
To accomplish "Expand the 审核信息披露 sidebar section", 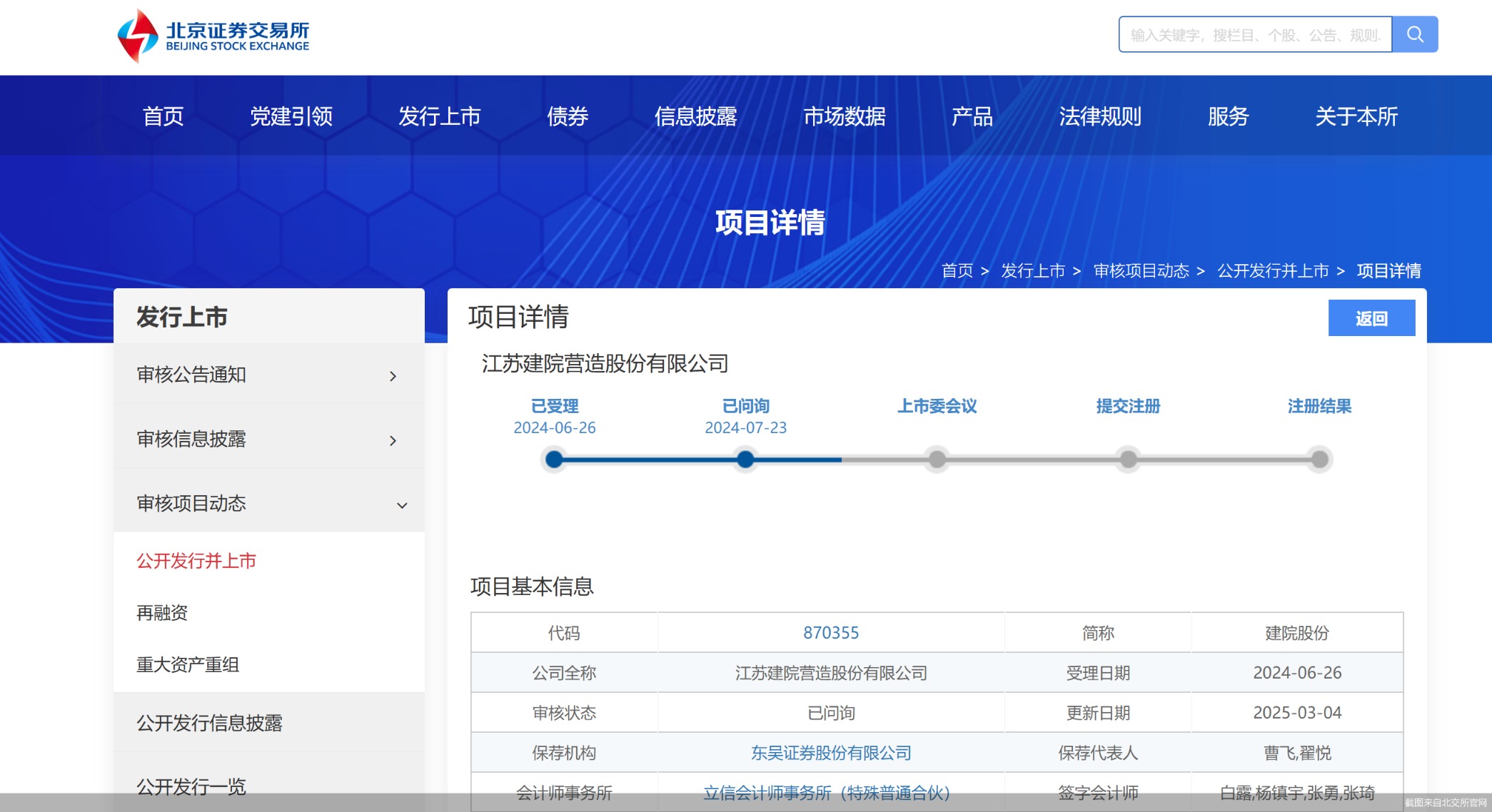I will click(x=269, y=439).
